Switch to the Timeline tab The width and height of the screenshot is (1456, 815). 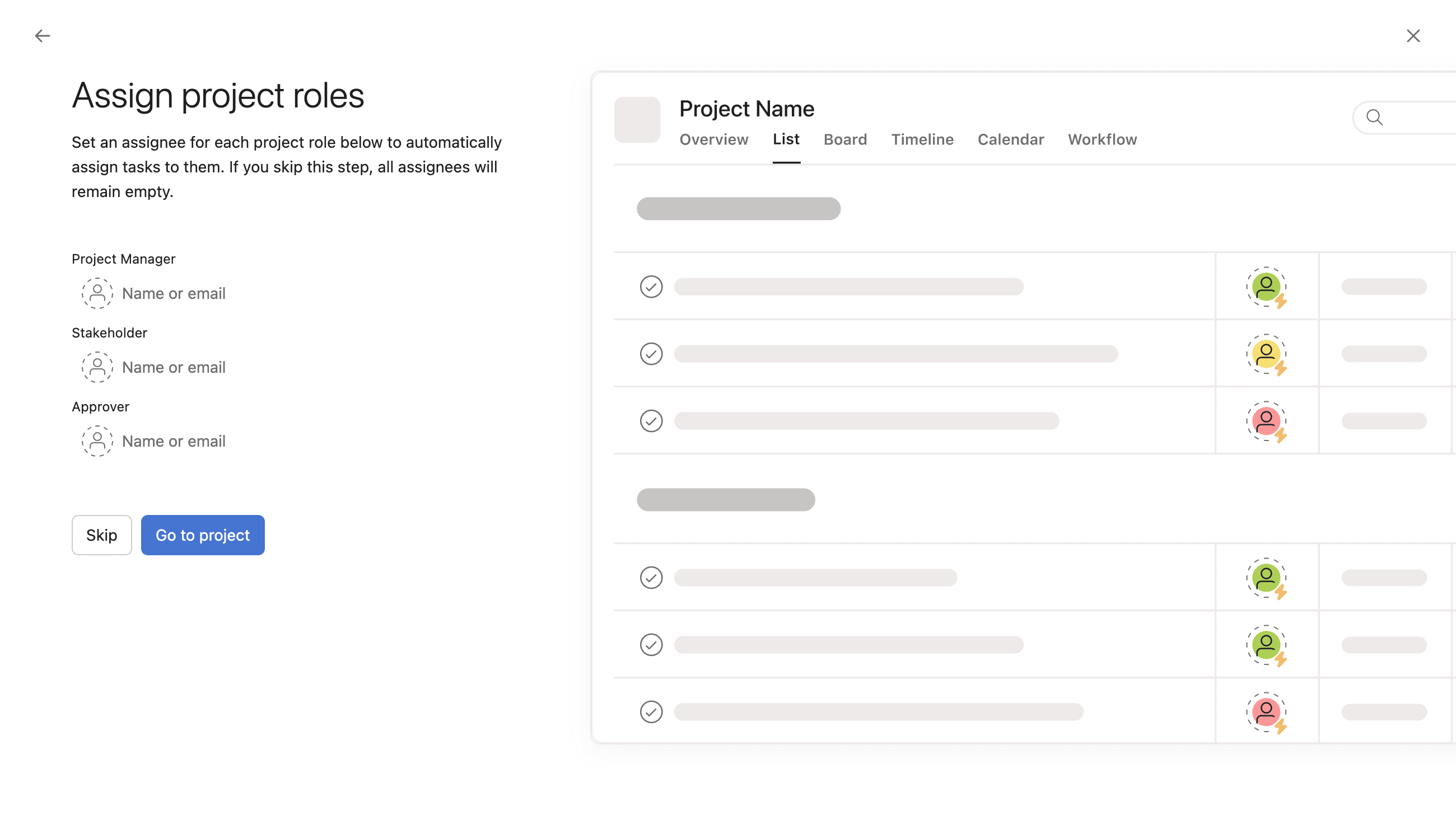(x=922, y=140)
